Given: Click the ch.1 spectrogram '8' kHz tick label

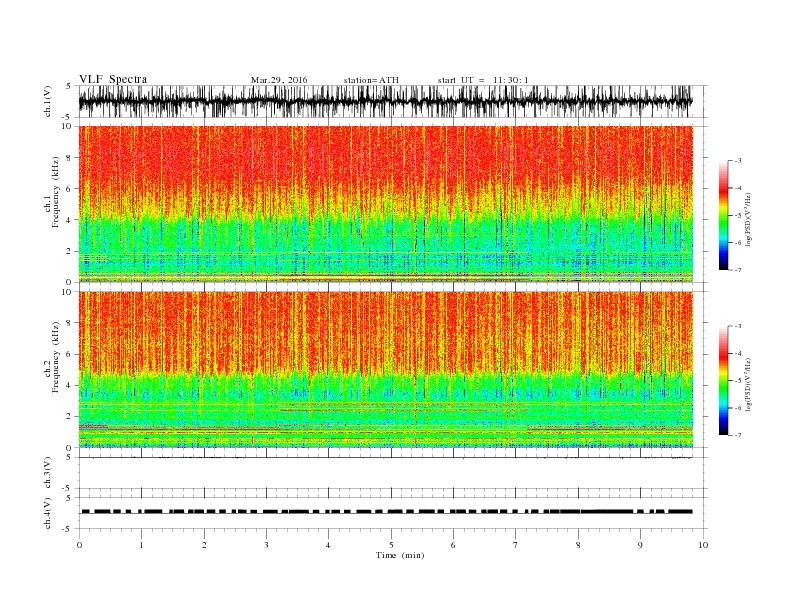Looking at the screenshot, I should pos(70,158).
